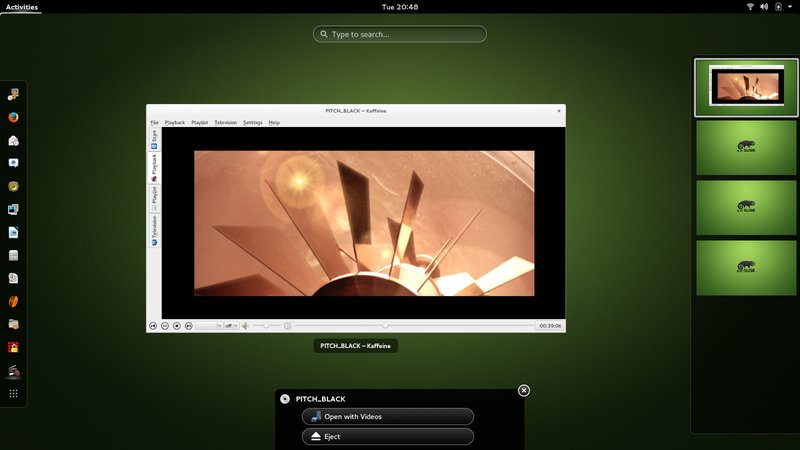The height and width of the screenshot is (450, 800).
Task: Dismiss the PITCH_BLACK notification
Action: [x=523, y=390]
